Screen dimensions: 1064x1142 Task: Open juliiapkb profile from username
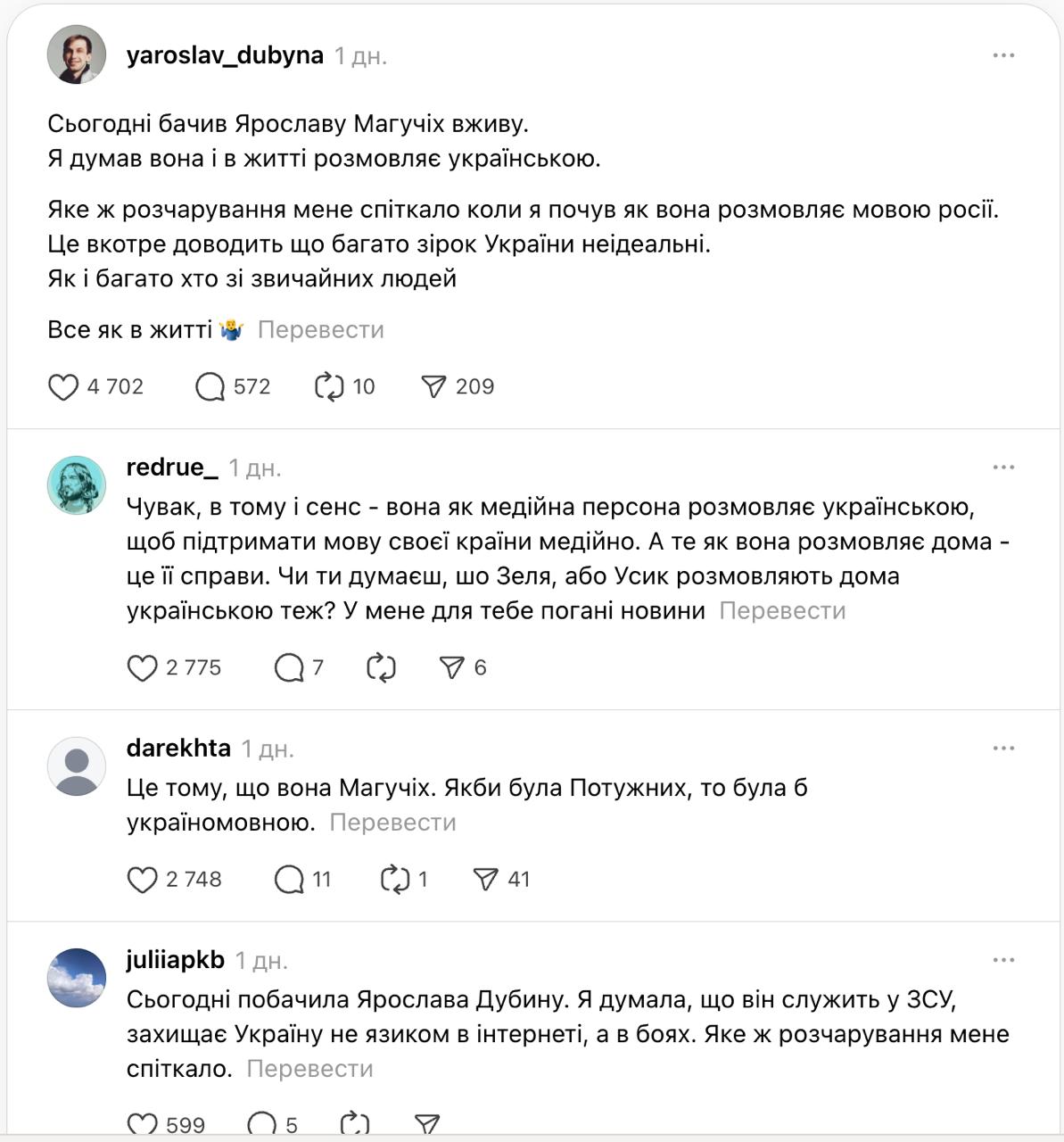point(176,960)
